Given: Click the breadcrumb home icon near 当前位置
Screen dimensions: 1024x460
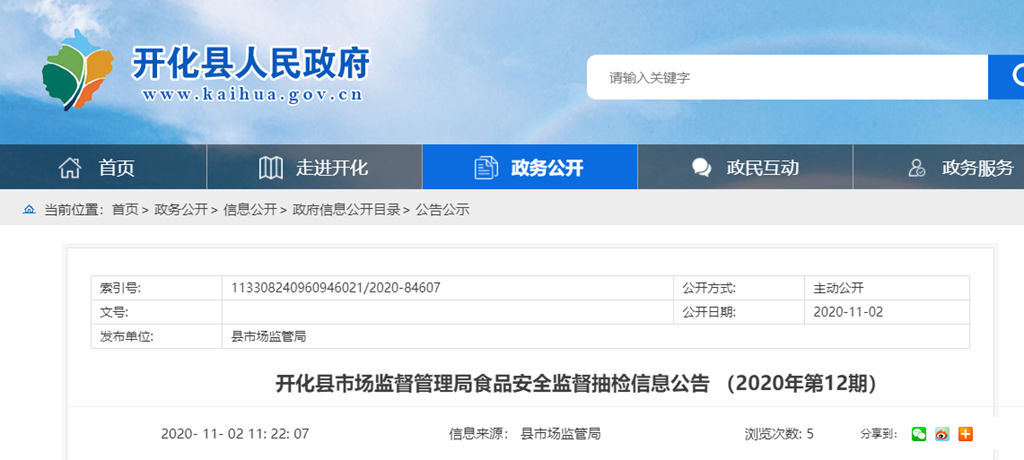Looking at the screenshot, I should [x=29, y=210].
